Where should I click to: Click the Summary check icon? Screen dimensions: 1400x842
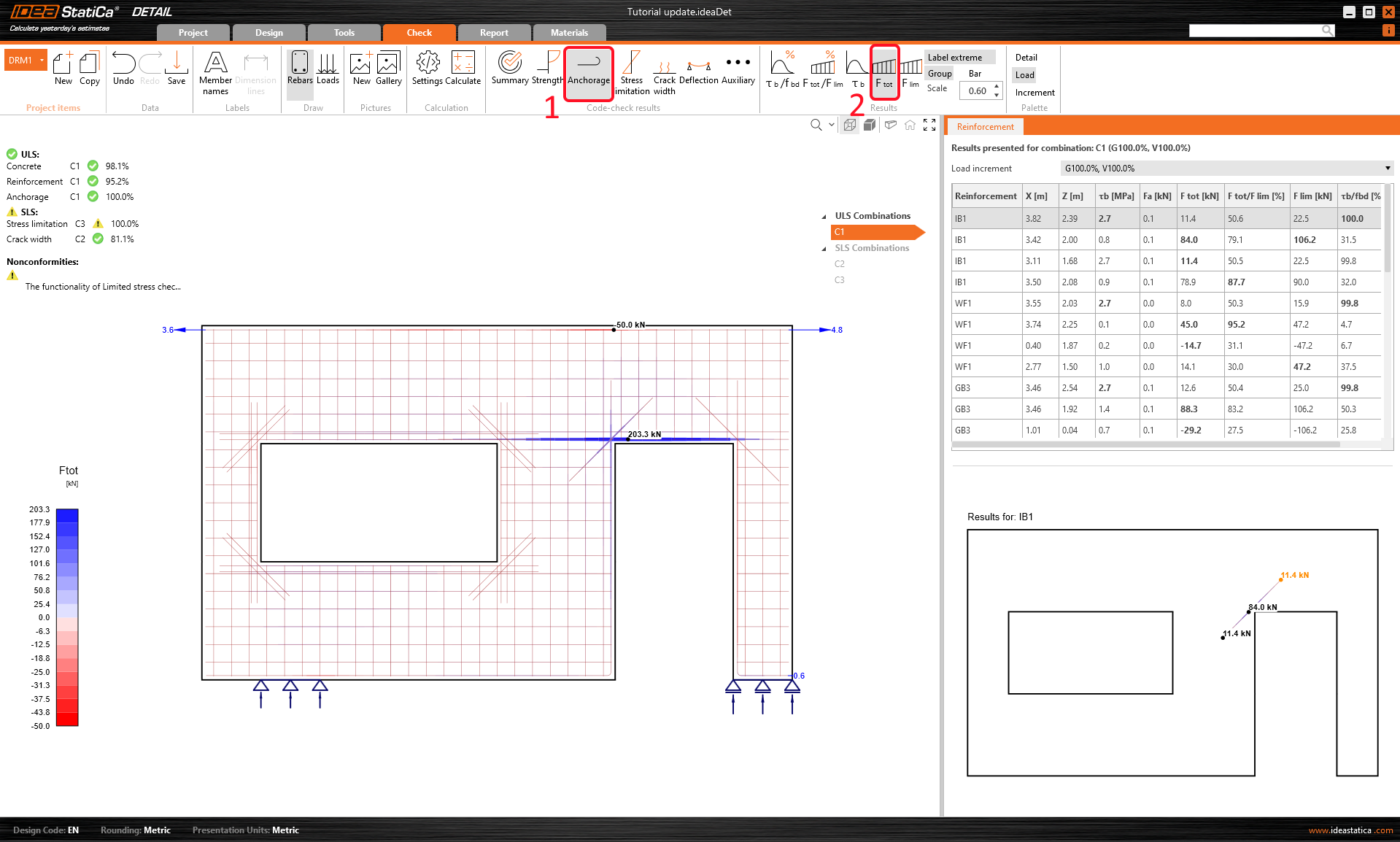(x=509, y=69)
